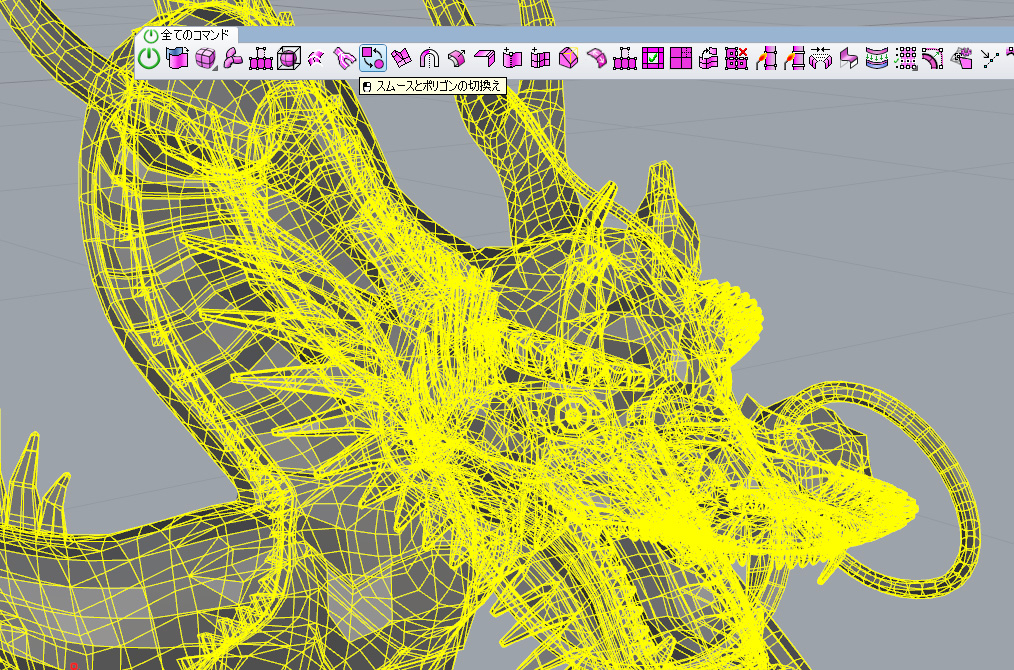1014x670 pixels.
Task: Select the branching pipe tool icon
Action: (x=345, y=58)
